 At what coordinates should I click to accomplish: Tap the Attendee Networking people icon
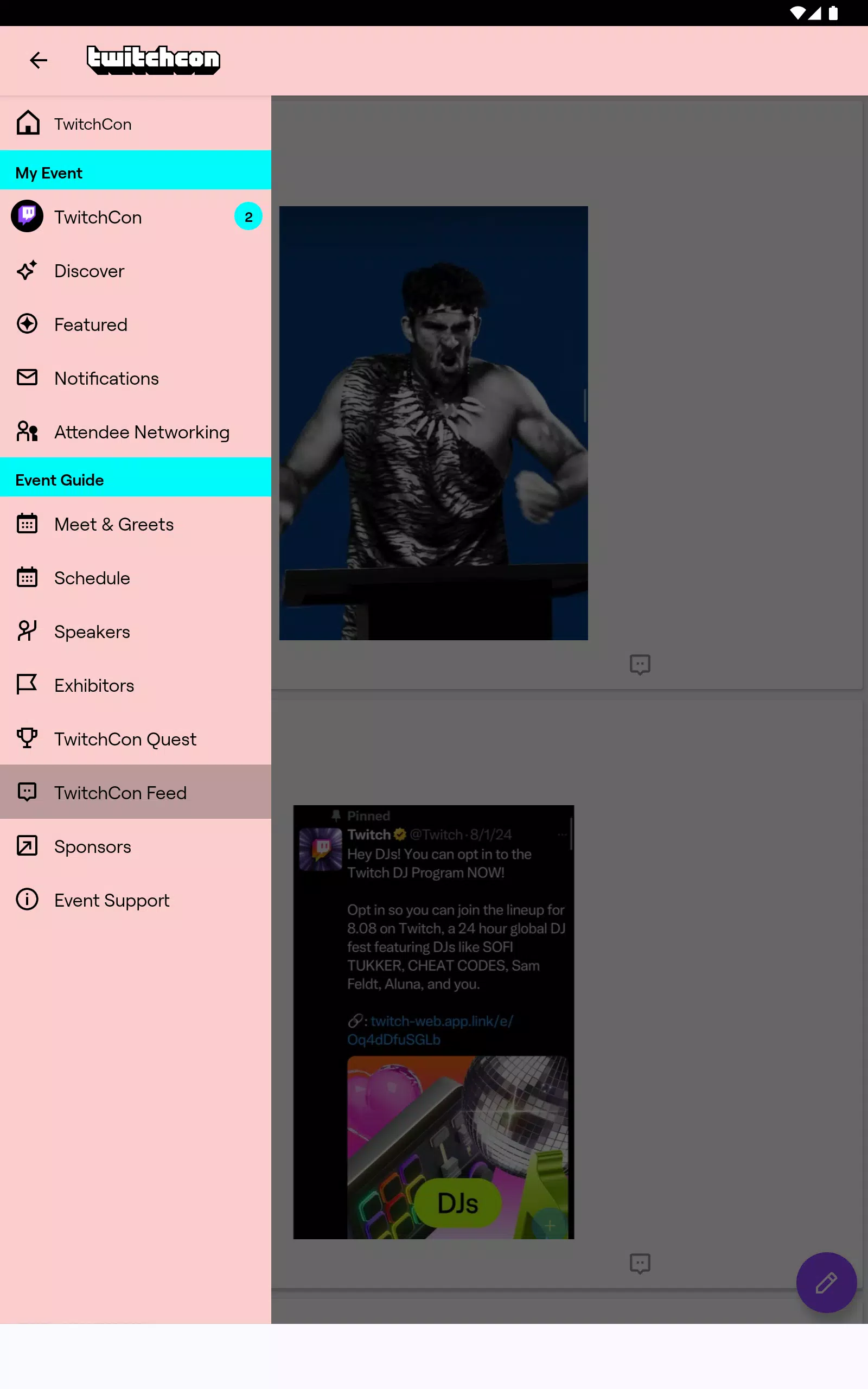27,432
